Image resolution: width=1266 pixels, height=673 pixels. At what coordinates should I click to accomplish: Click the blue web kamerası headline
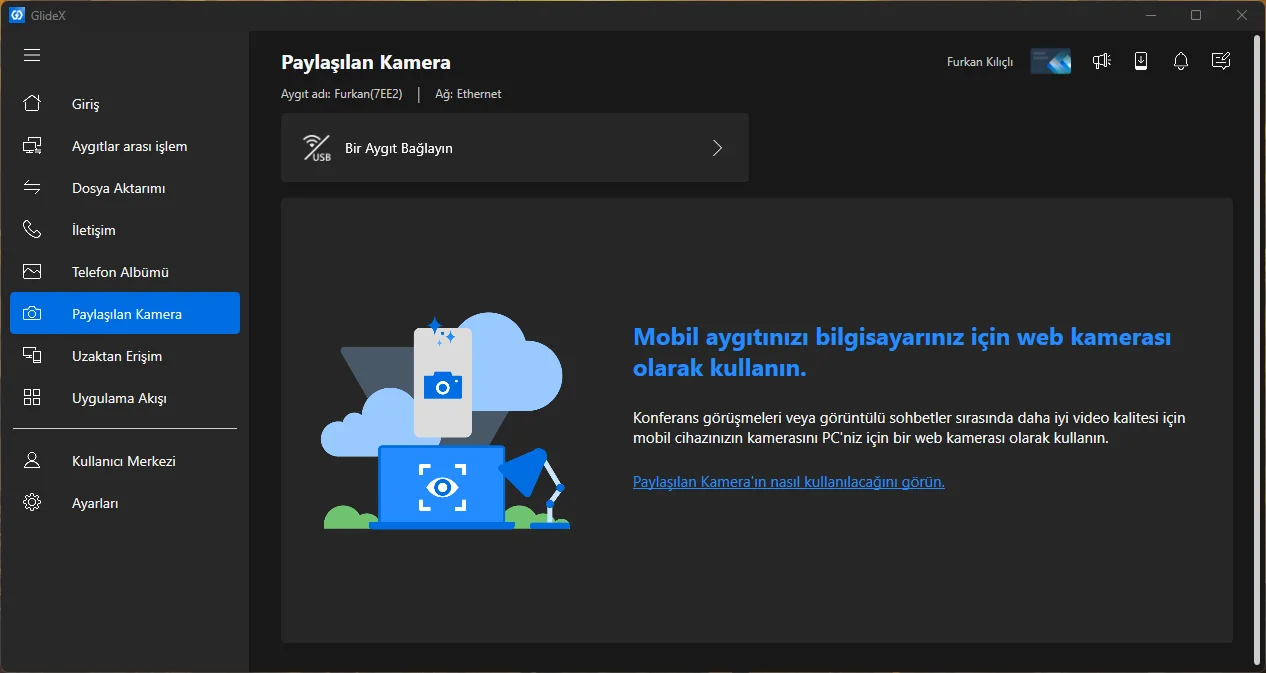(902, 352)
